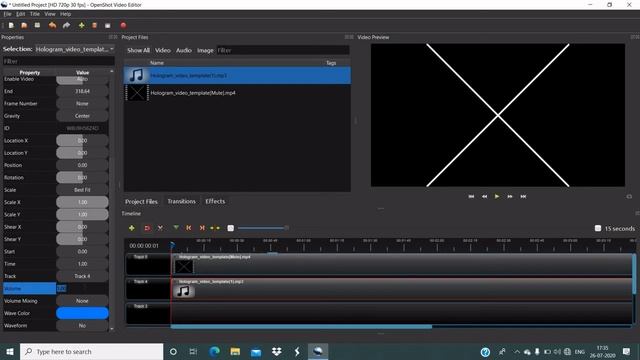Viewport: 640px width, 360px height.
Task: Open Frame Number value None
Action: [x=82, y=104]
